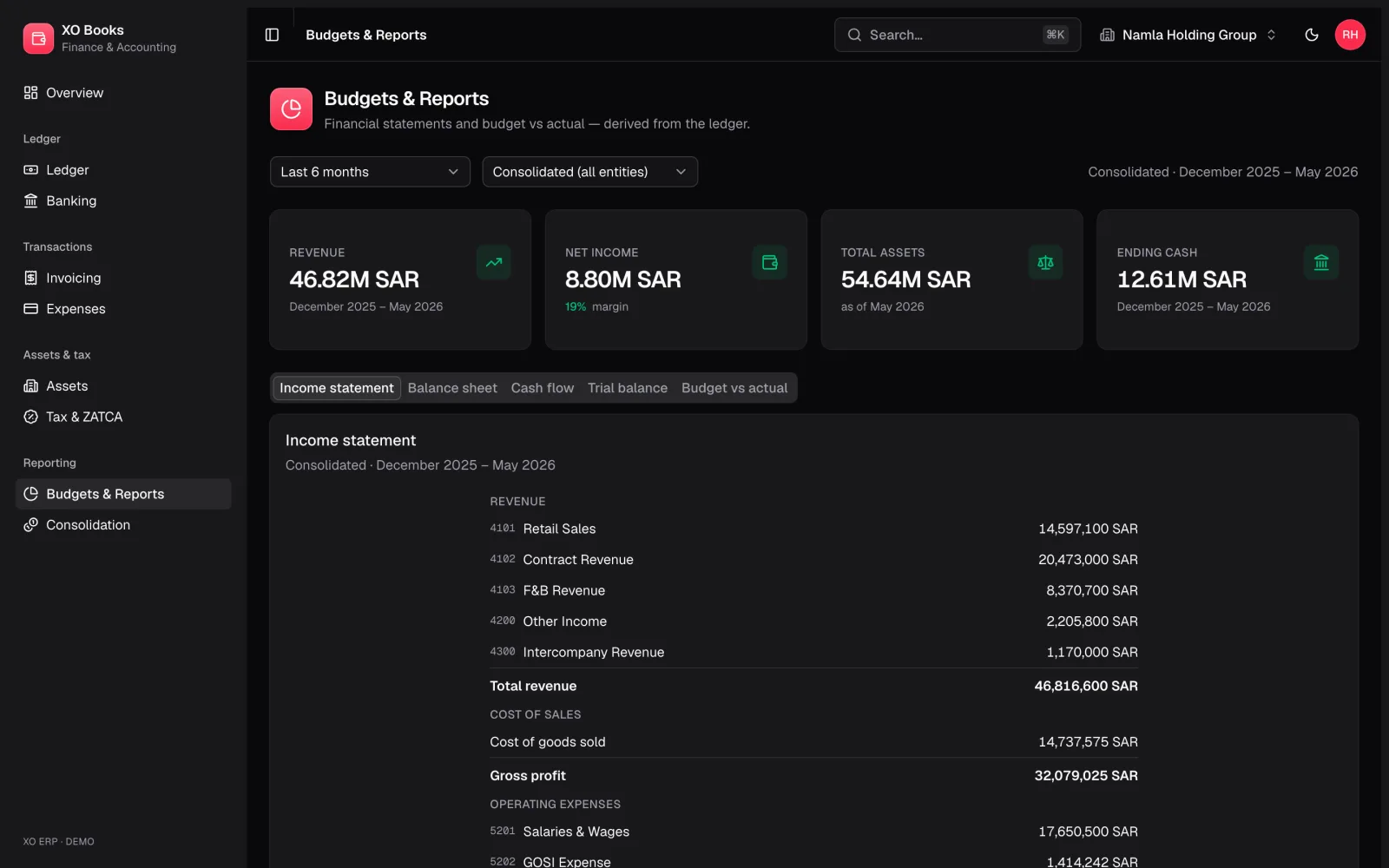This screenshot has width=1389, height=868.
Task: Toggle dark mode with moon icon
Action: point(1312,35)
